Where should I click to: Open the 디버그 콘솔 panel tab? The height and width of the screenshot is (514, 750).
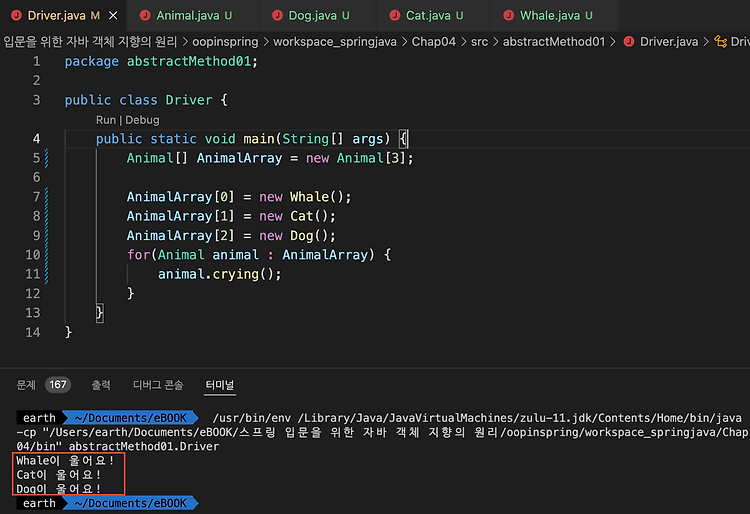(x=158, y=385)
